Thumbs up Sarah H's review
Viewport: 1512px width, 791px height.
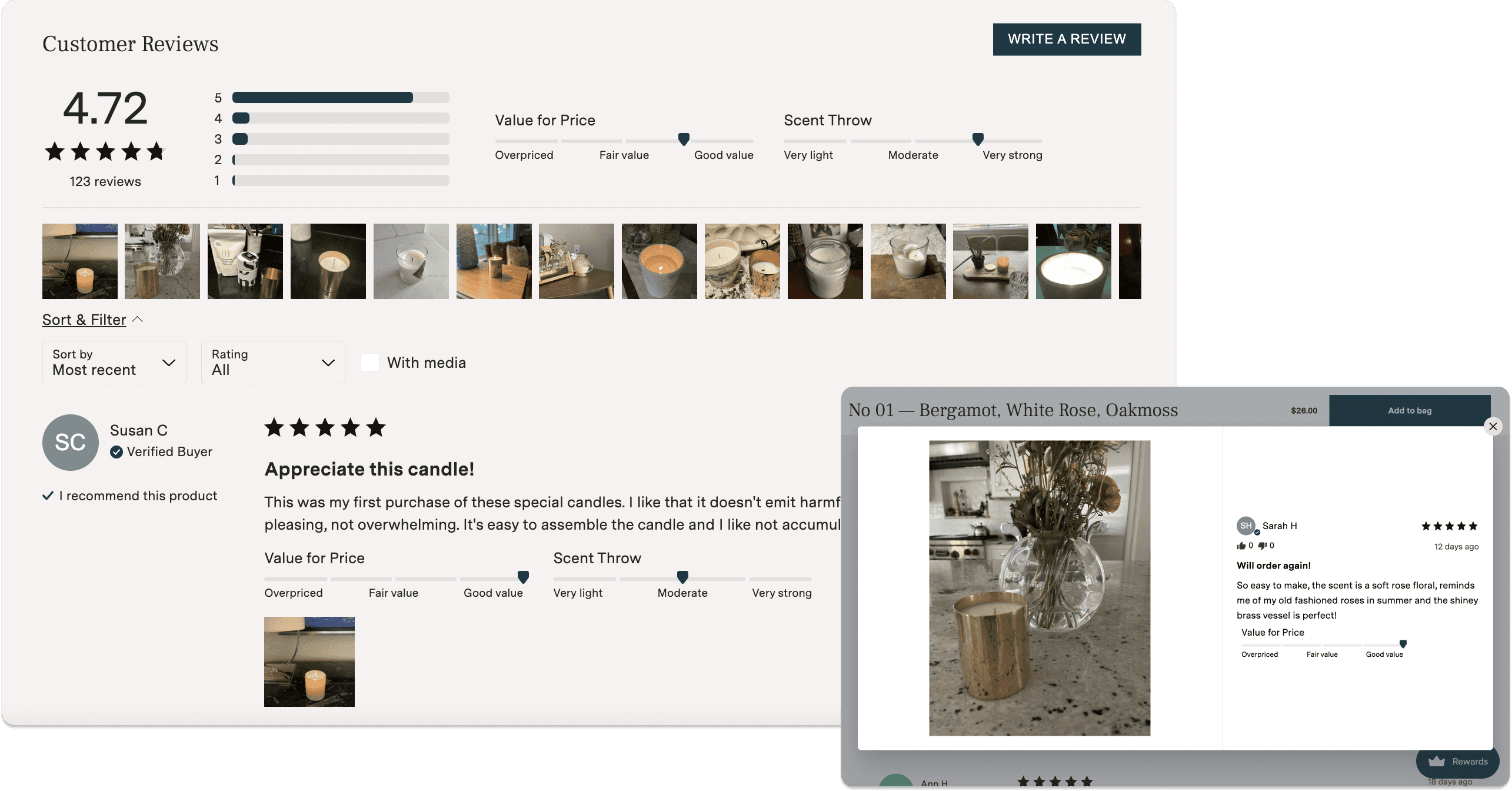point(1241,546)
